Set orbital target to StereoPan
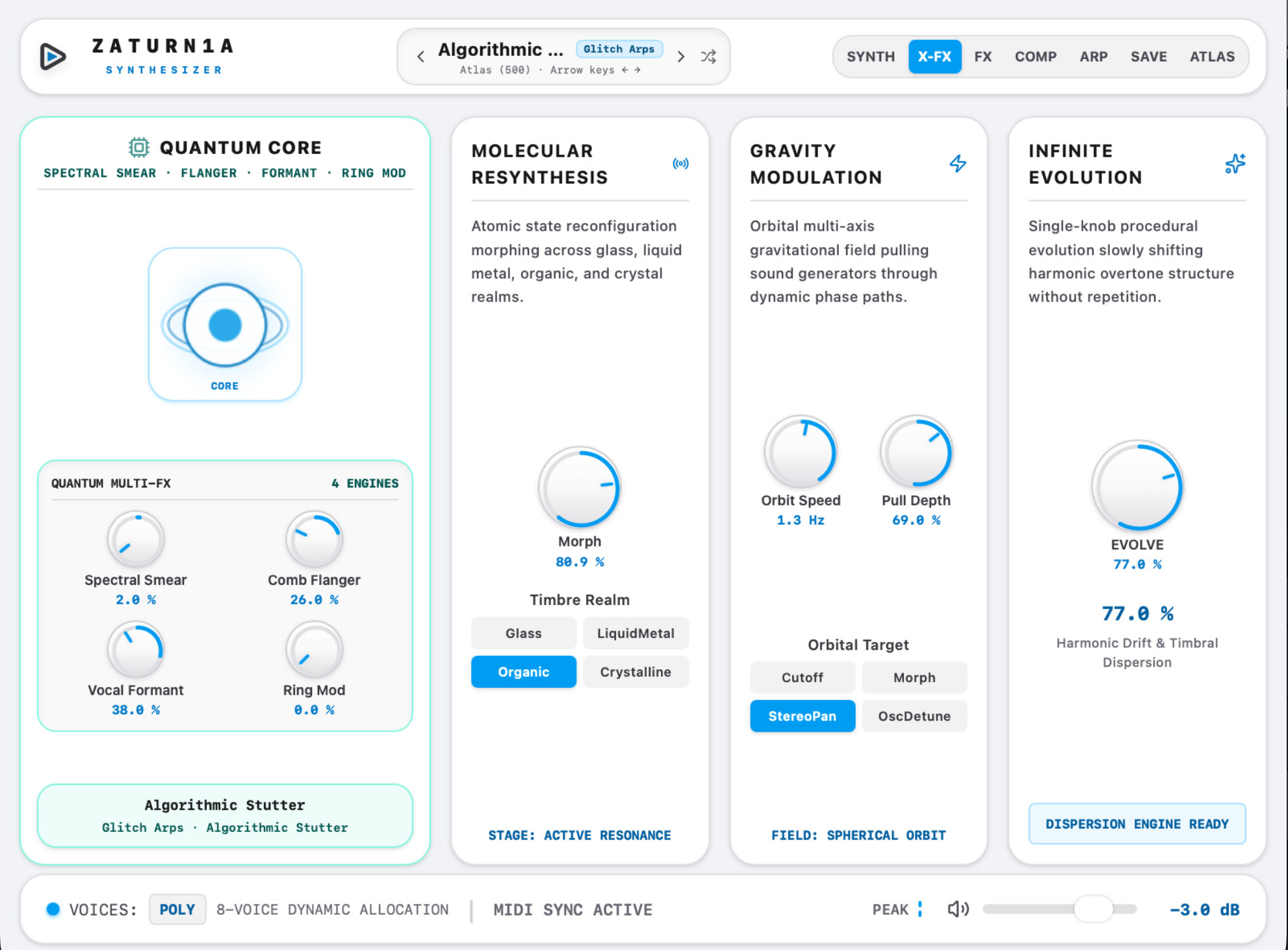 [802, 716]
